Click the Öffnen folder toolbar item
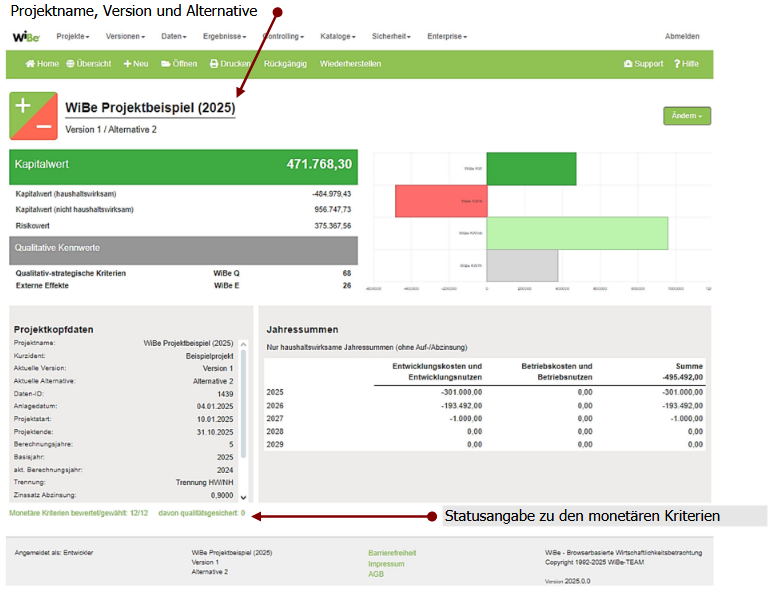The width and height of the screenshot is (770, 593). 179,64
